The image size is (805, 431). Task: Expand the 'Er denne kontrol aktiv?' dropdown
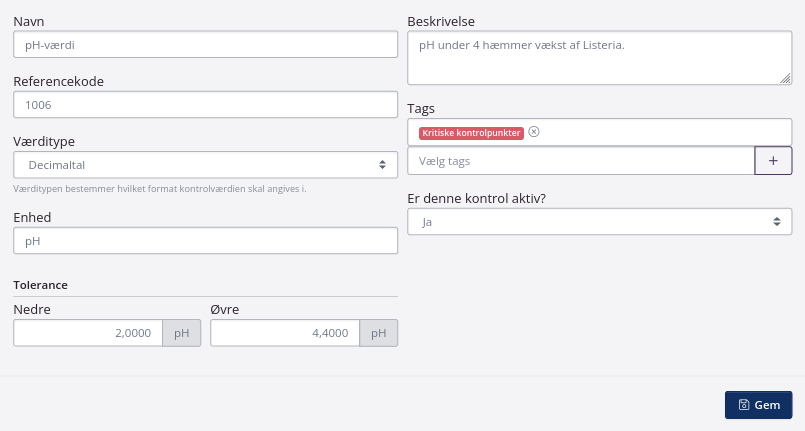point(600,222)
